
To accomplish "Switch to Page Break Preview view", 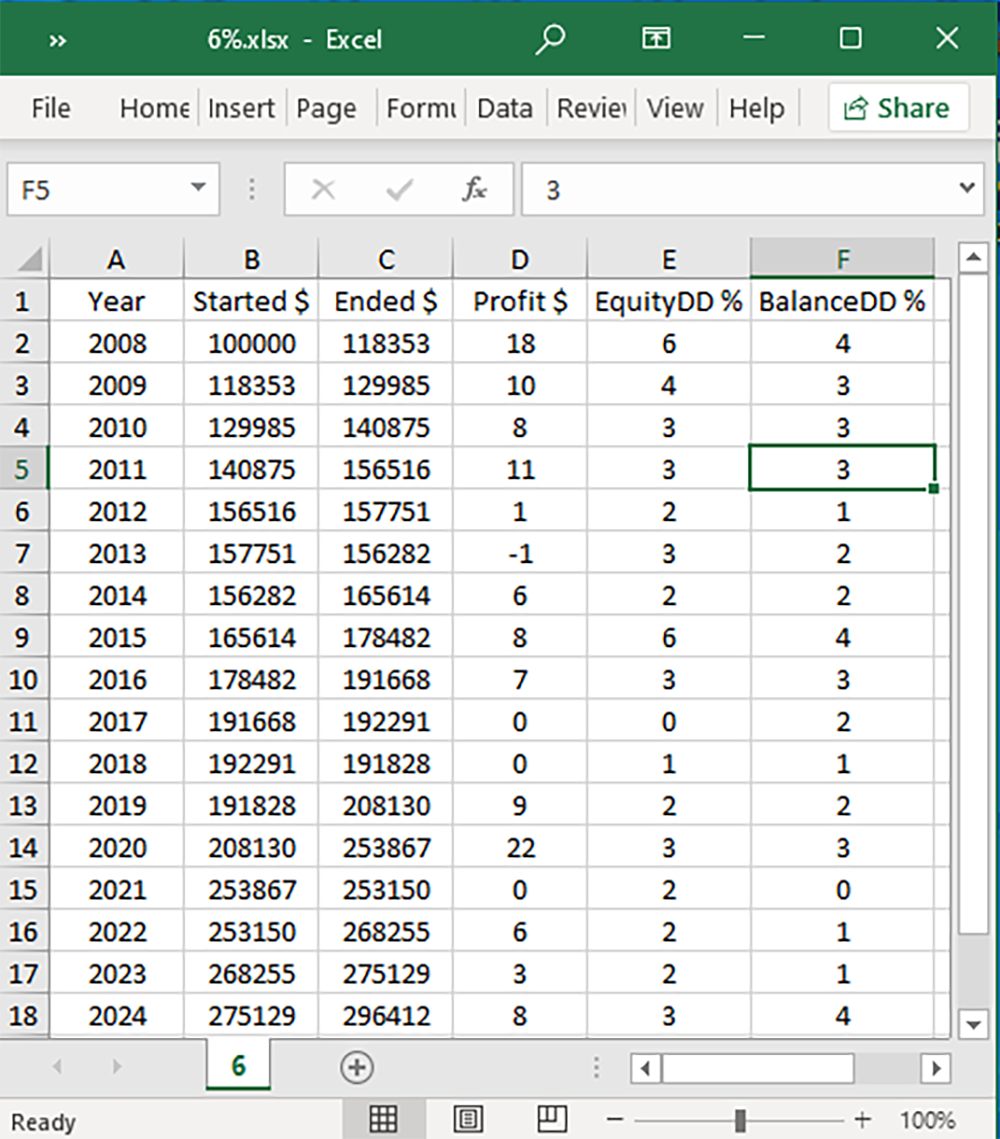I will pos(552,1119).
